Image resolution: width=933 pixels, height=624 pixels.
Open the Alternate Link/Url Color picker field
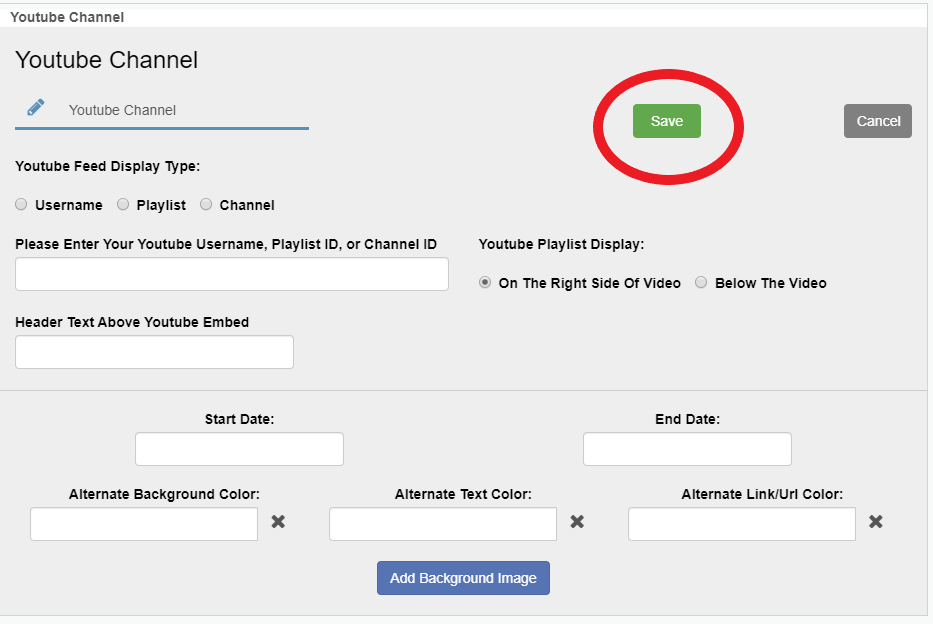tap(741, 524)
